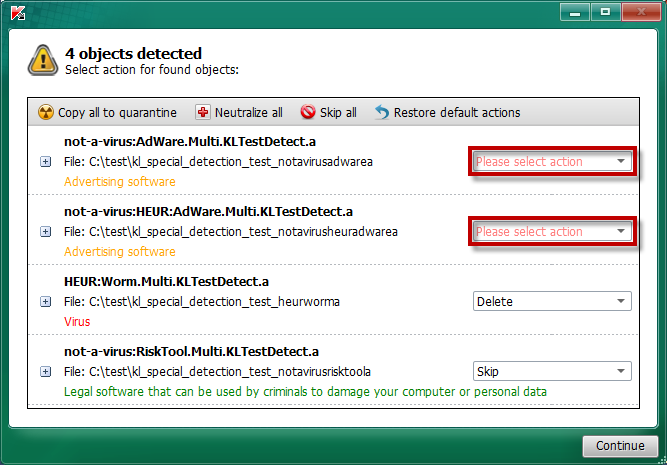Click the file path ending in notavirusadwarea

point(218,162)
